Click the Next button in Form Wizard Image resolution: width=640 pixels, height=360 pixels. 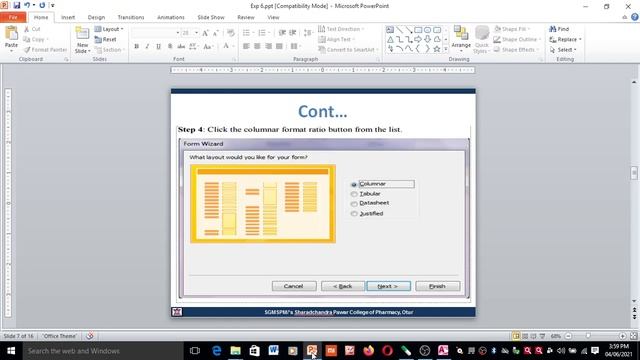pyautogui.click(x=388, y=286)
